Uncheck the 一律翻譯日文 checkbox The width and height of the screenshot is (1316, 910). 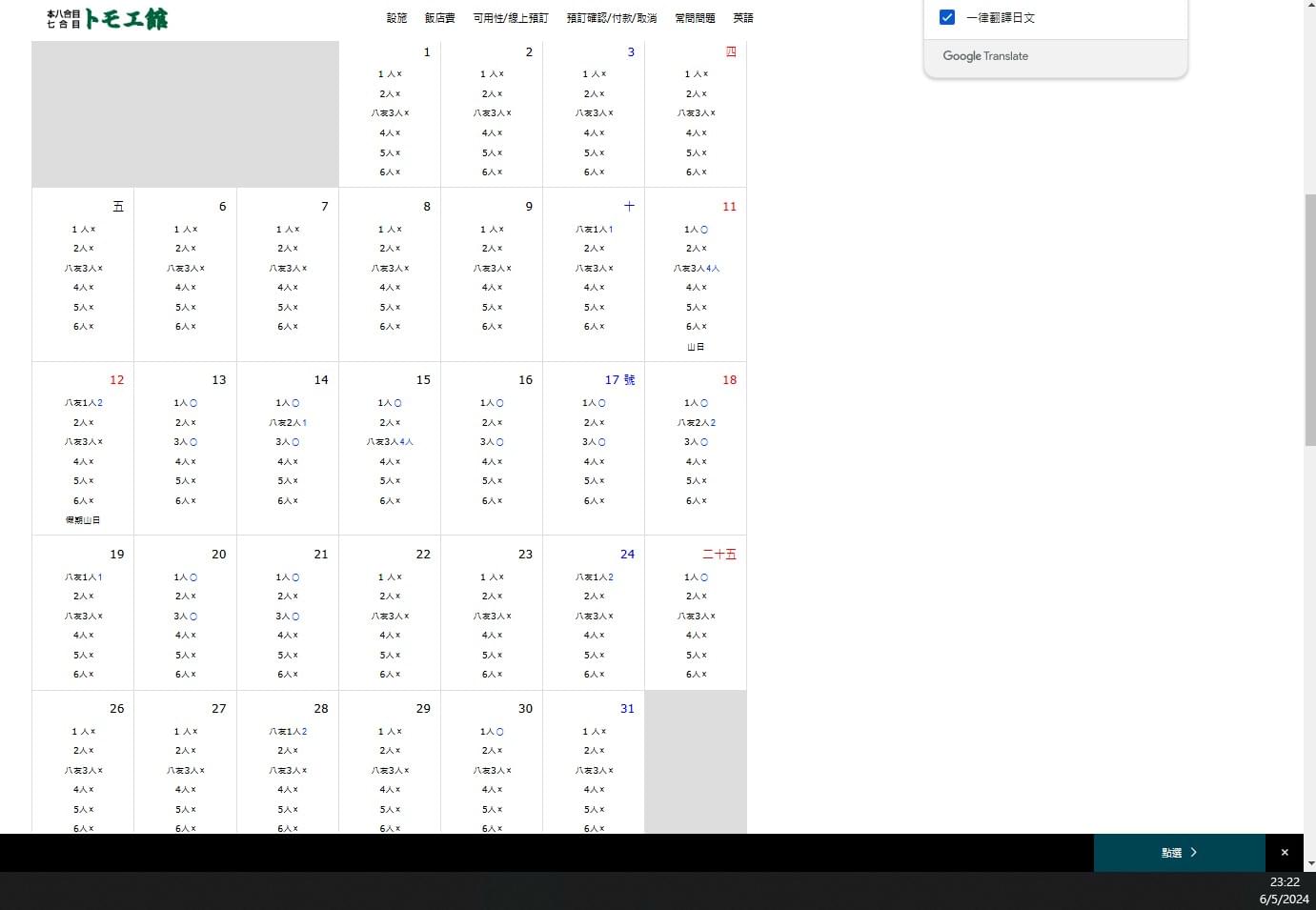(x=947, y=17)
